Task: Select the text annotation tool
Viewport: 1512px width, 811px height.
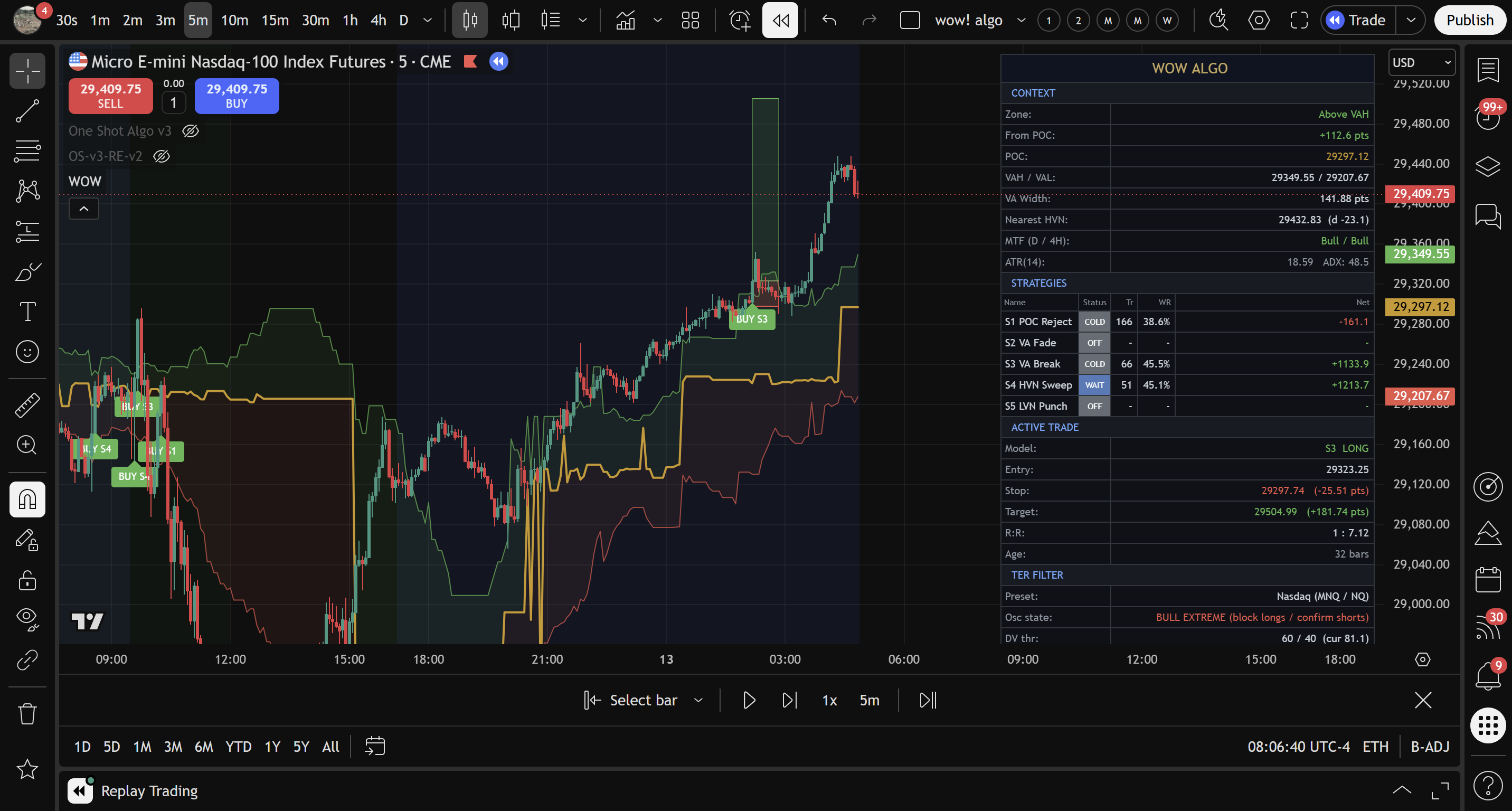Action: click(x=27, y=312)
